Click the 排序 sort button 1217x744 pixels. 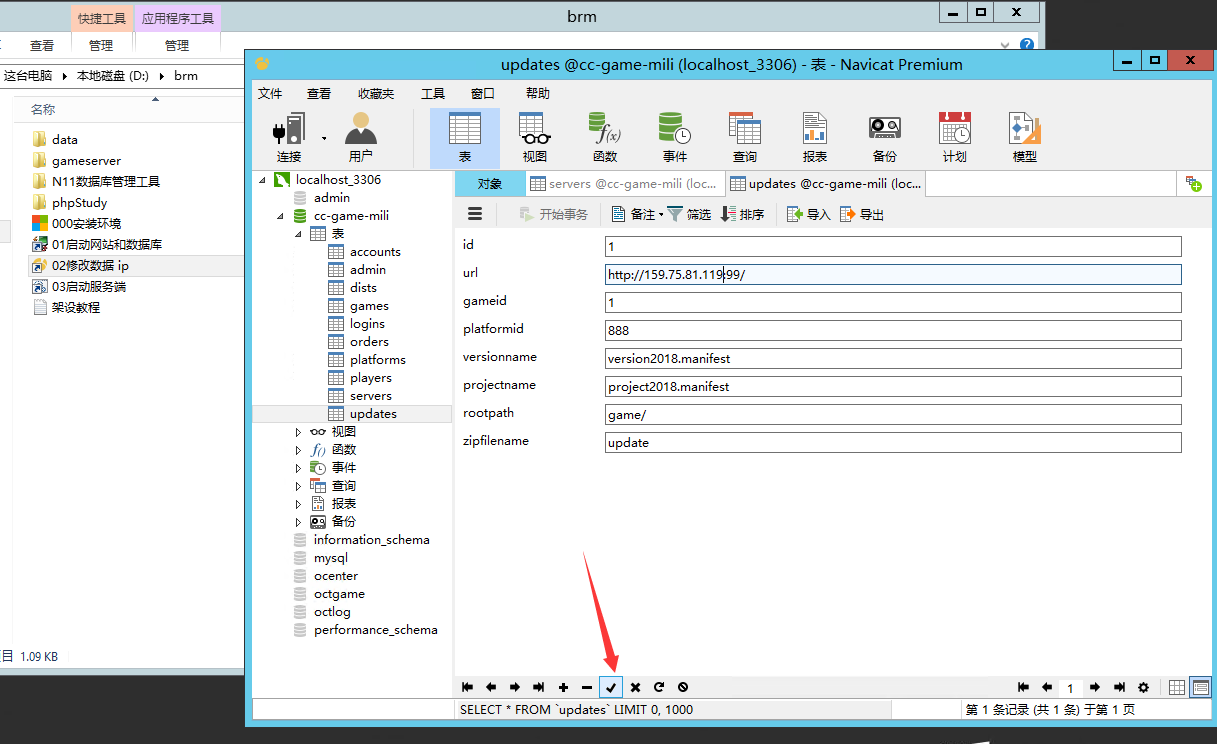[742, 214]
